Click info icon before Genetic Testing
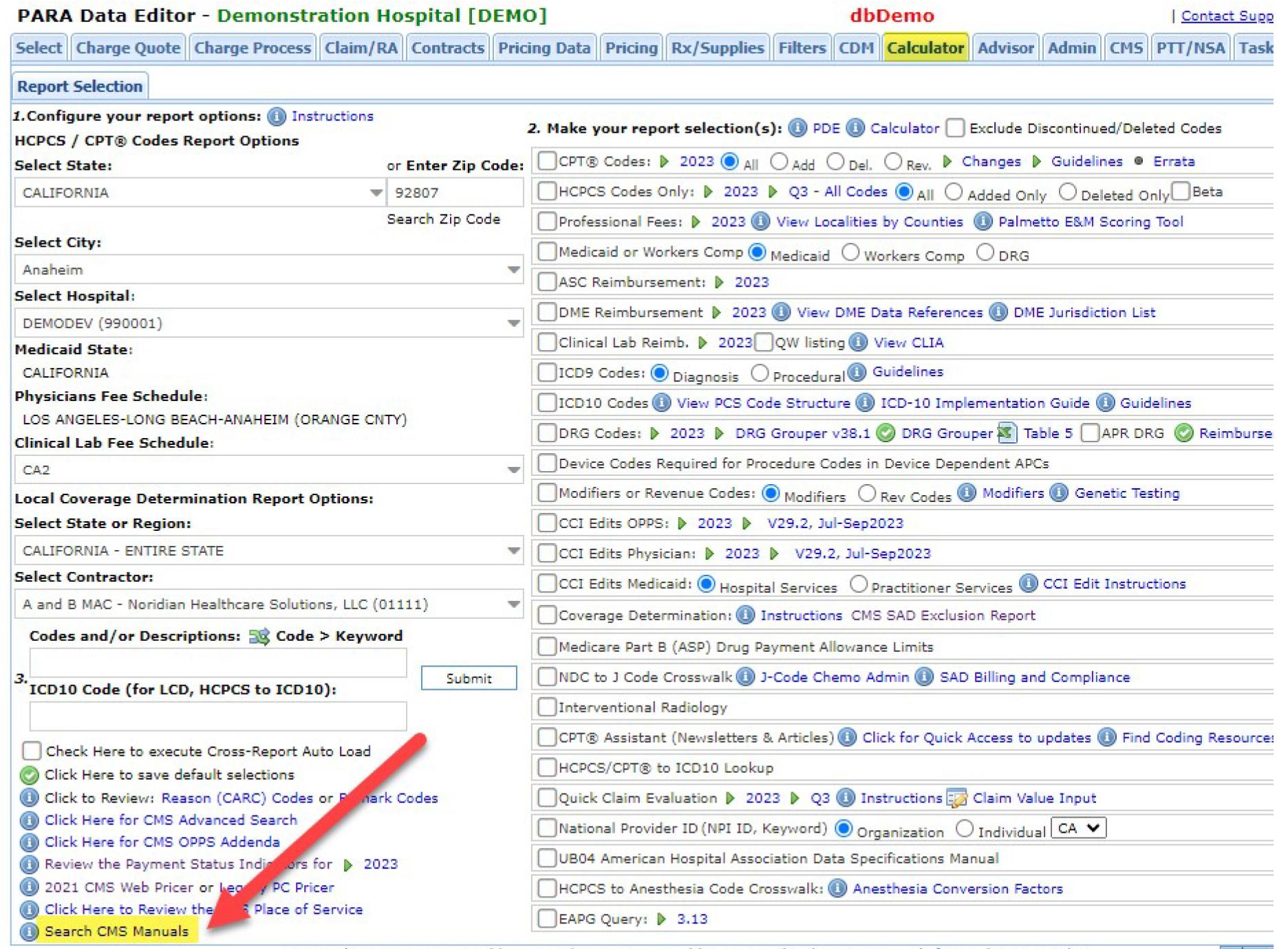 click(1060, 493)
